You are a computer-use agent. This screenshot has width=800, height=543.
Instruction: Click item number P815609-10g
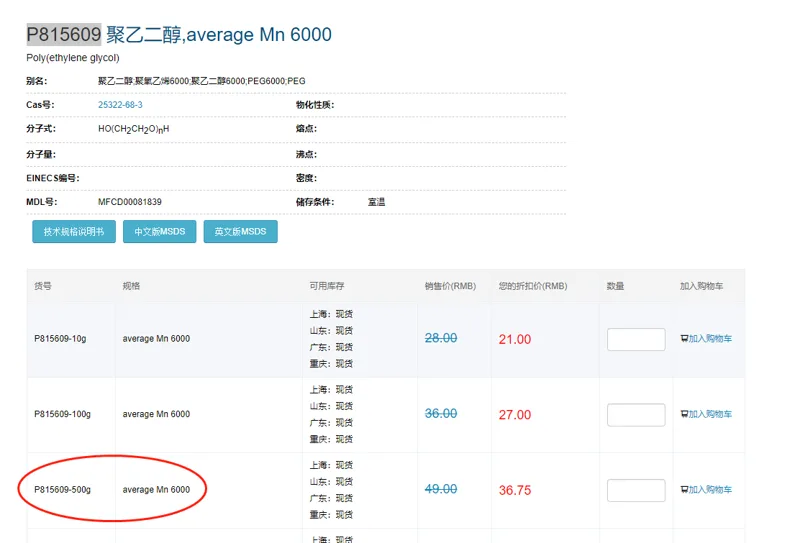(x=60, y=338)
